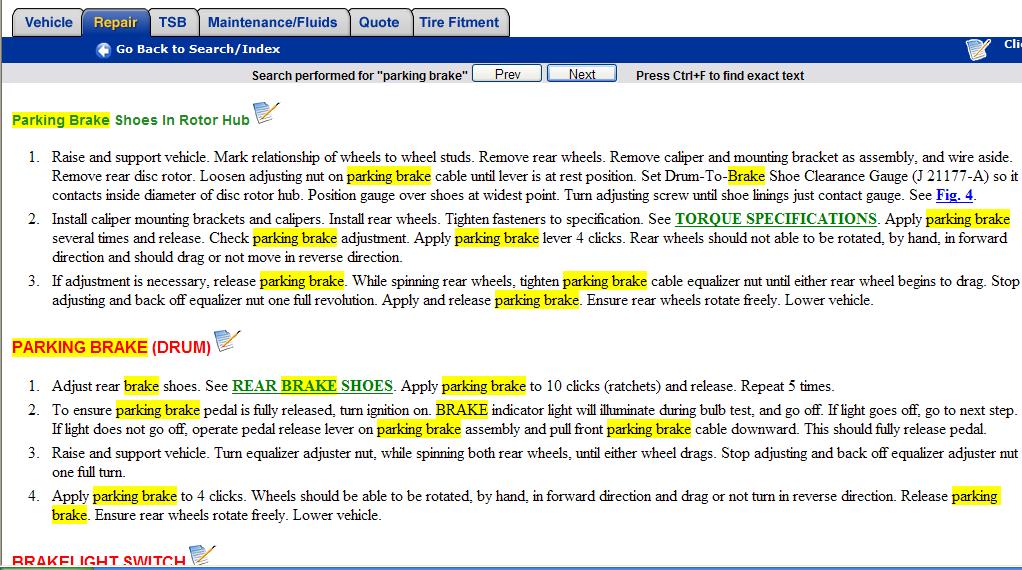
Task: Open note icon beside PARKING BRAKE (DRUM) heading
Action: click(x=227, y=341)
